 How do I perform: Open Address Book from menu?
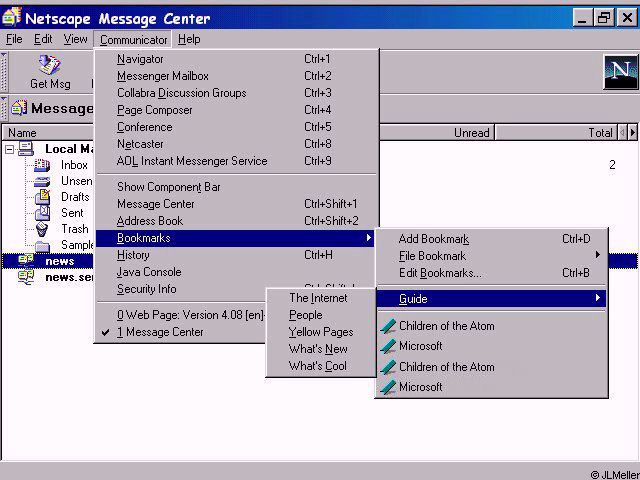(236, 221)
